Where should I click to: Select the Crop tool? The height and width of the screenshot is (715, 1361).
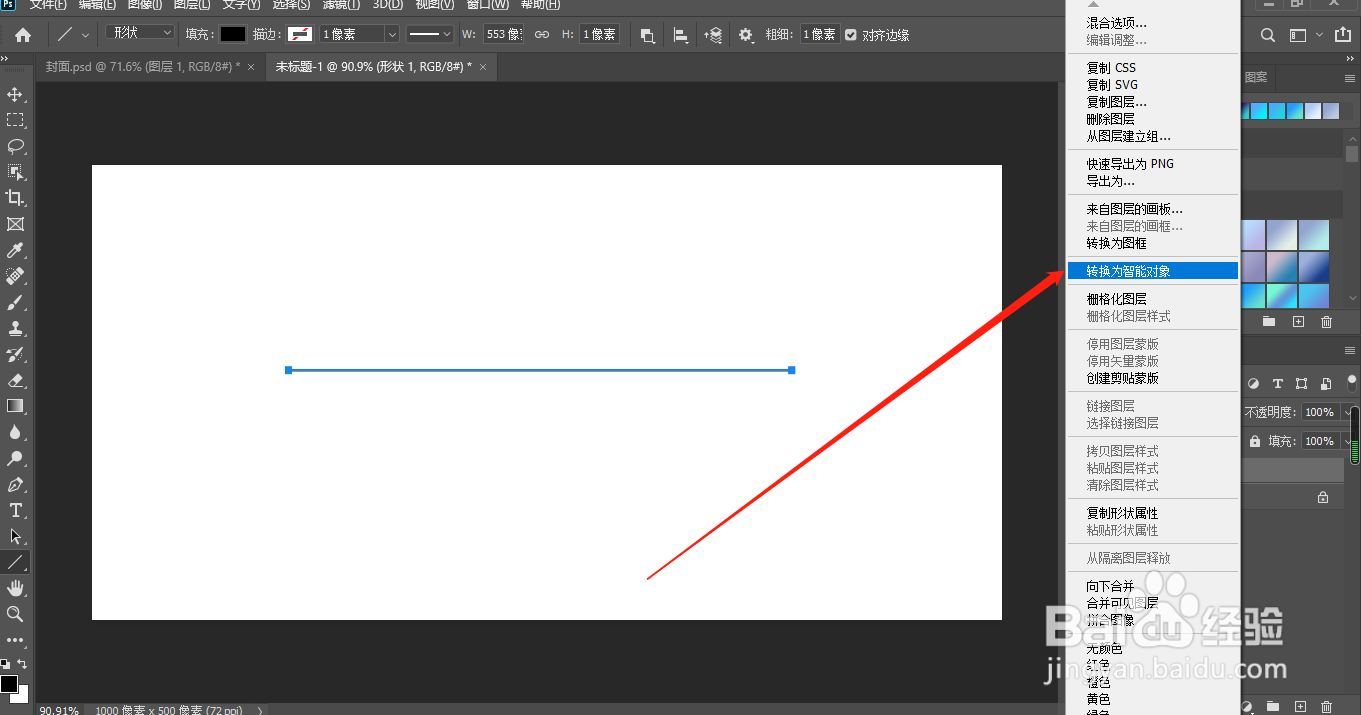pyautogui.click(x=15, y=198)
